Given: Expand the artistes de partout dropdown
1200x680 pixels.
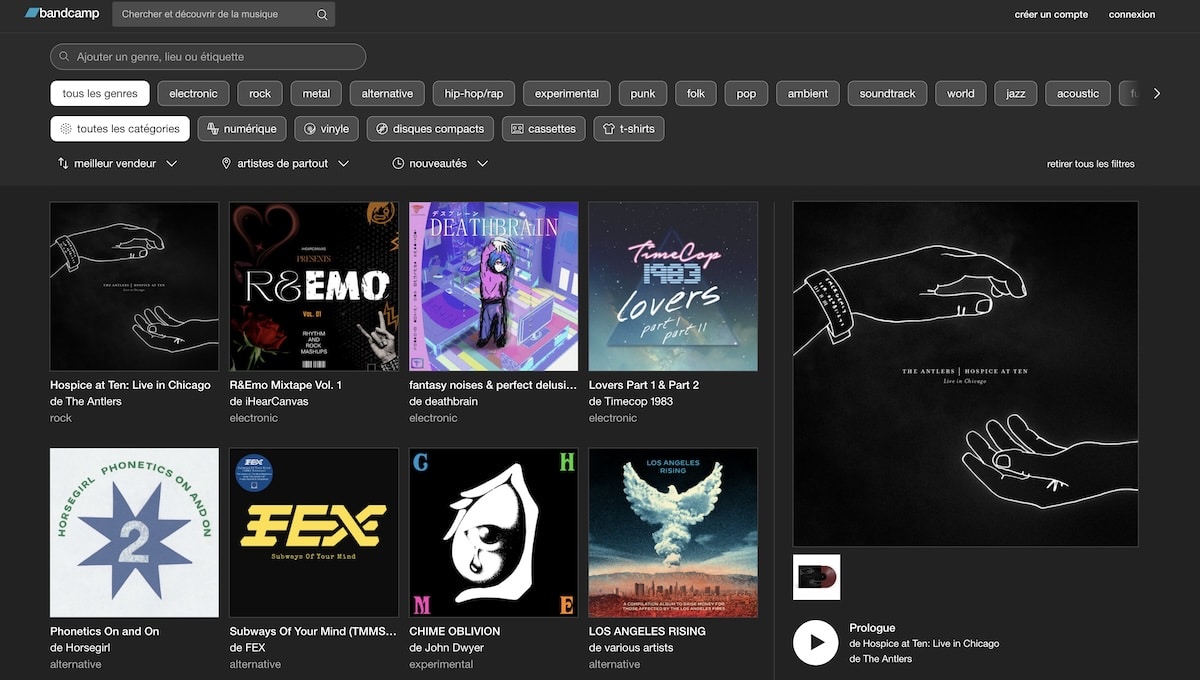Looking at the screenshot, I should (285, 163).
